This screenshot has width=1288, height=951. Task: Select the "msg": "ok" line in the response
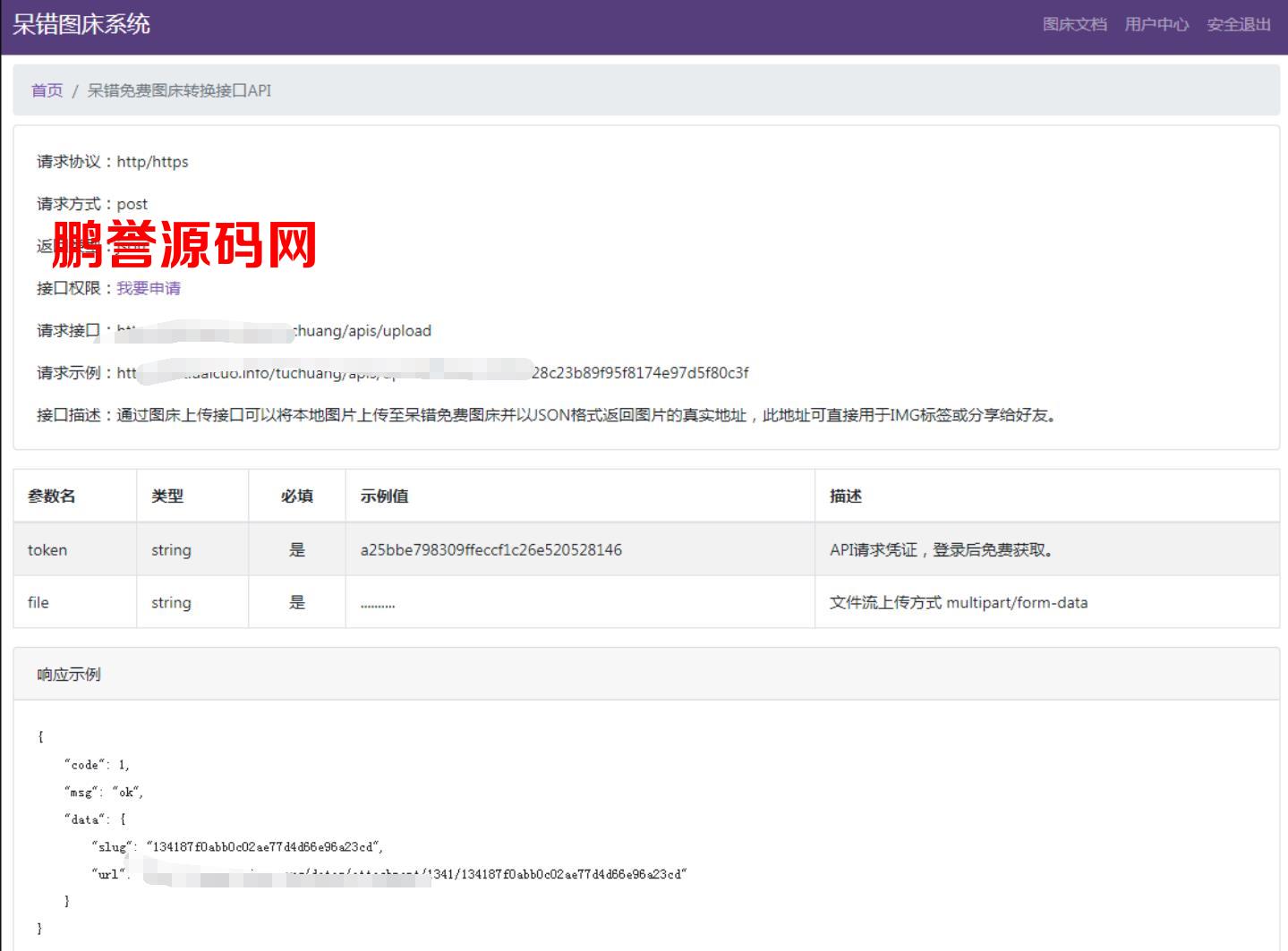pos(104,793)
